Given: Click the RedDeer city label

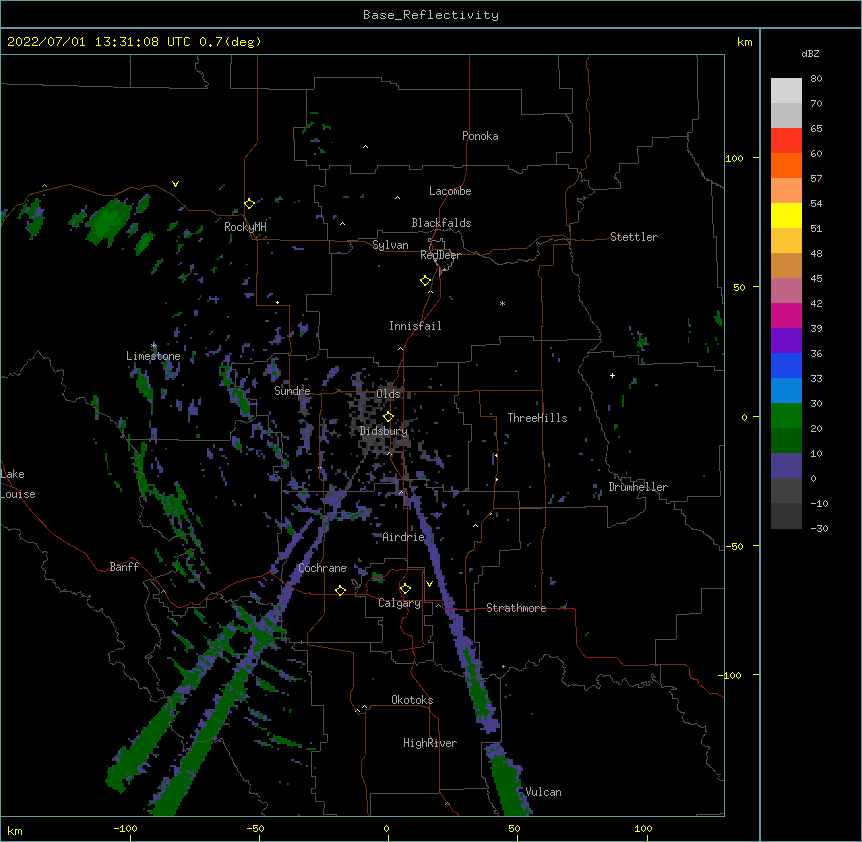Looking at the screenshot, I should tap(440, 255).
